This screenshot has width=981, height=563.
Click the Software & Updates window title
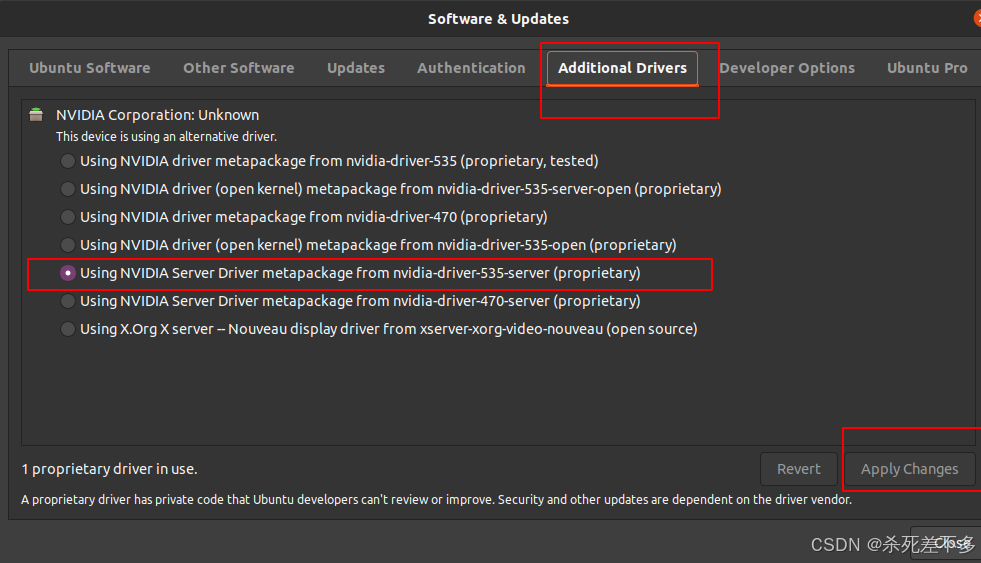tap(498, 19)
